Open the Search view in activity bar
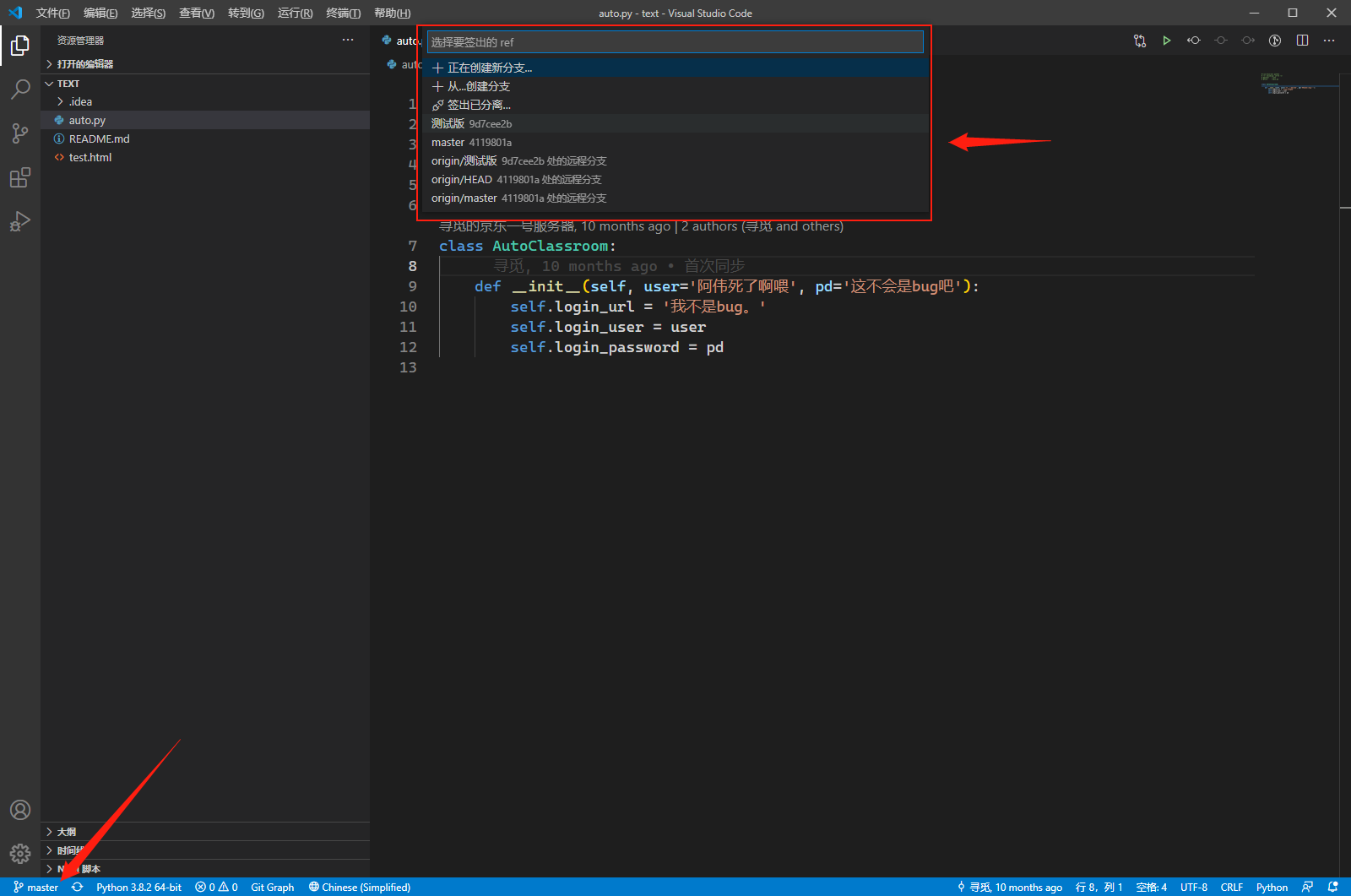 coord(20,89)
